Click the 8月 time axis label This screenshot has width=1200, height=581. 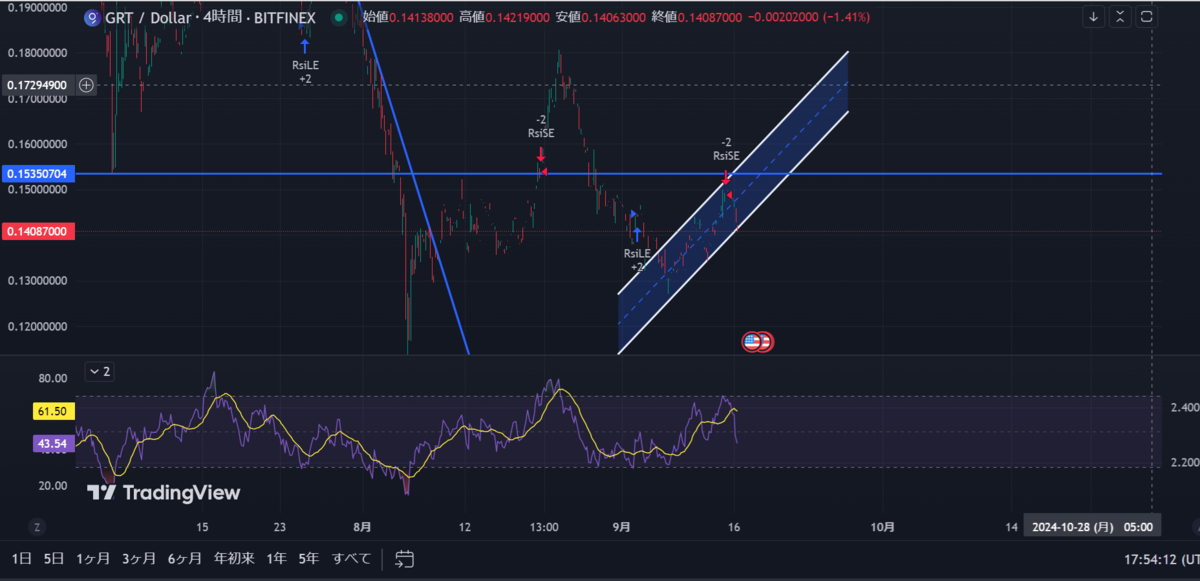[x=362, y=527]
